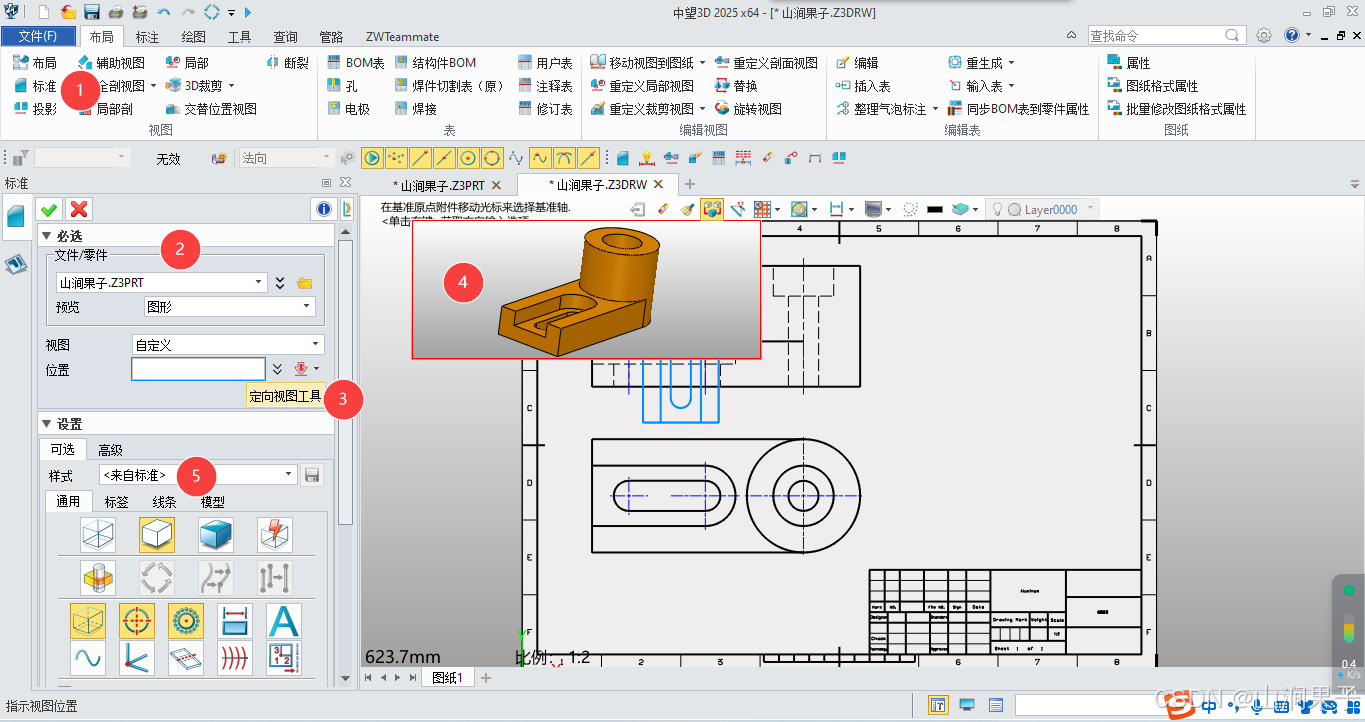Screen dimensions: 1365x722
Task: Select the 图纸1 sheet tab
Action: coord(447,677)
